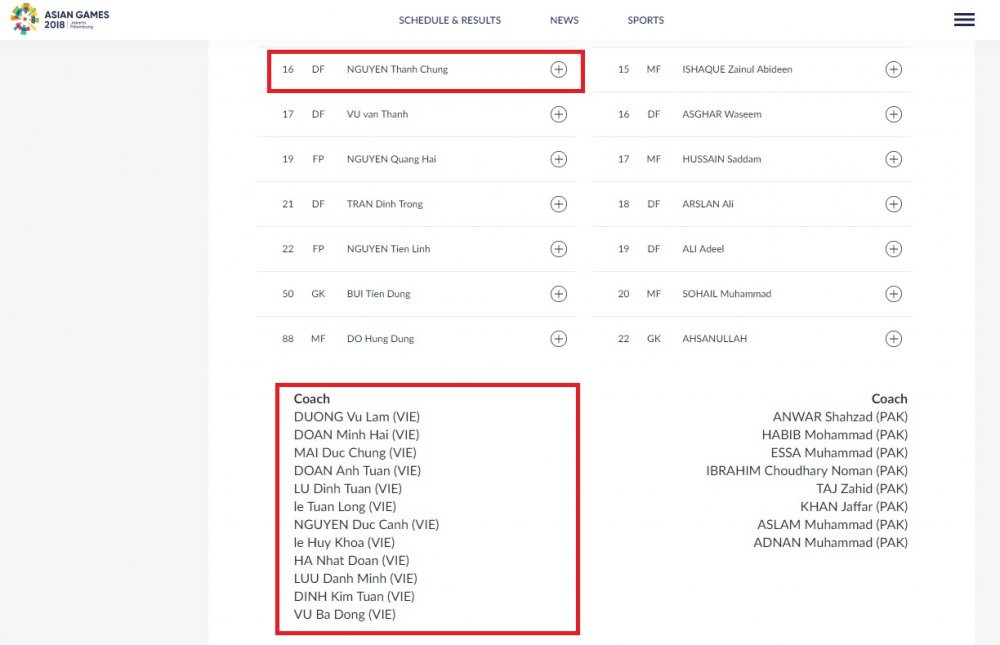Open the Sports menu item

coord(645,20)
